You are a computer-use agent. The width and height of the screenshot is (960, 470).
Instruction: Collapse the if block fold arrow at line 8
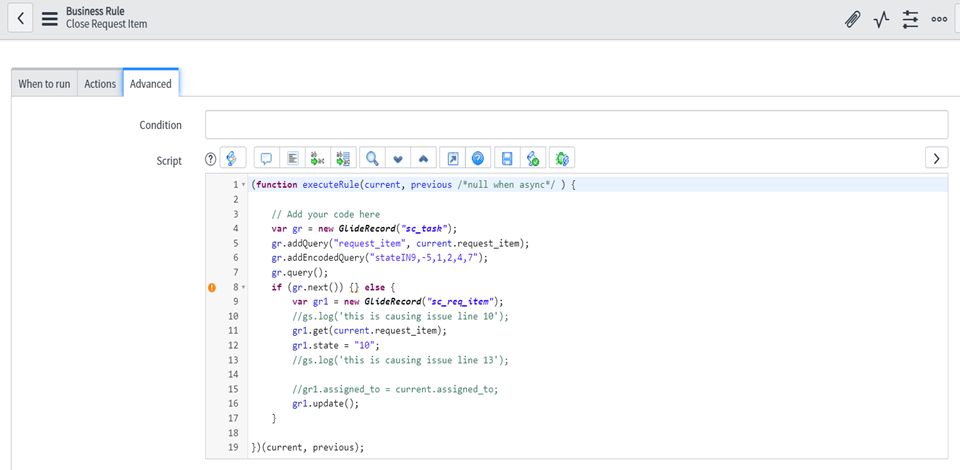244,287
